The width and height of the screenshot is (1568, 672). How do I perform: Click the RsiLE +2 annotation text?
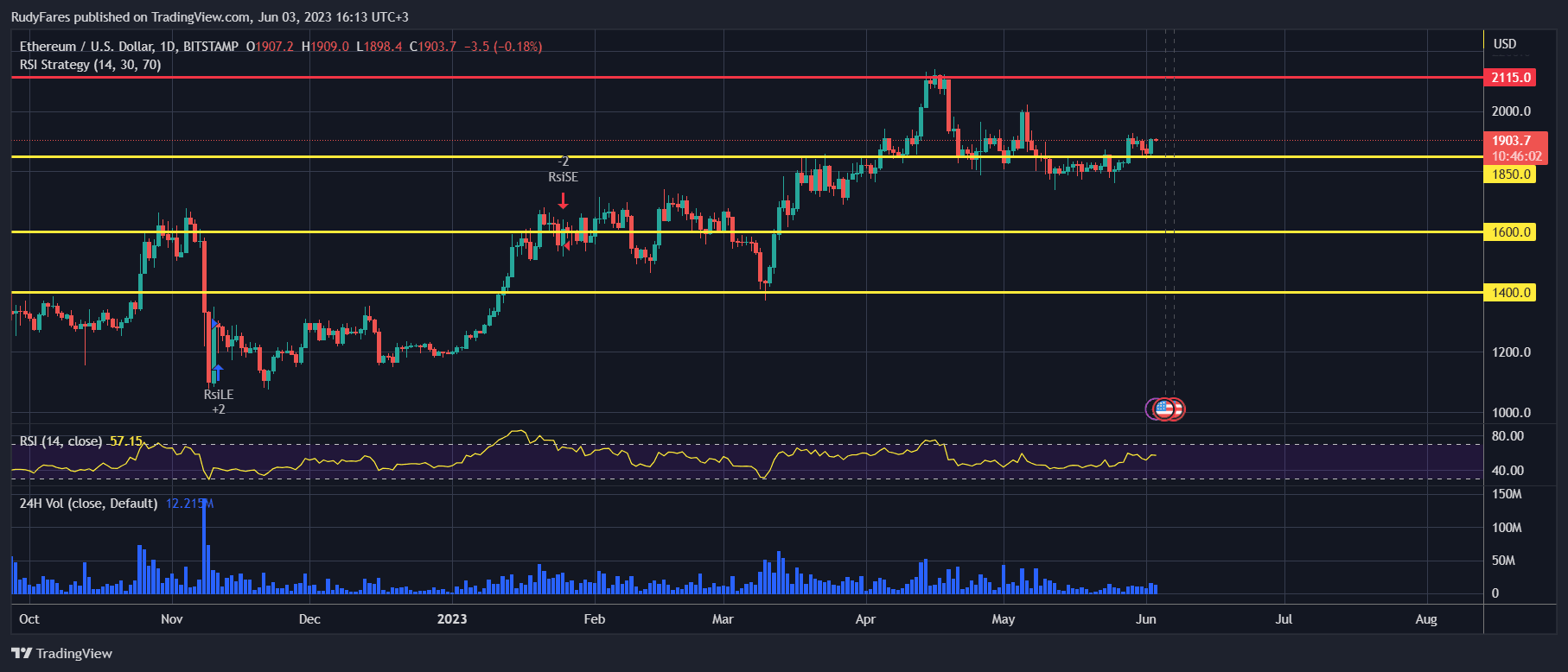pyautogui.click(x=218, y=402)
